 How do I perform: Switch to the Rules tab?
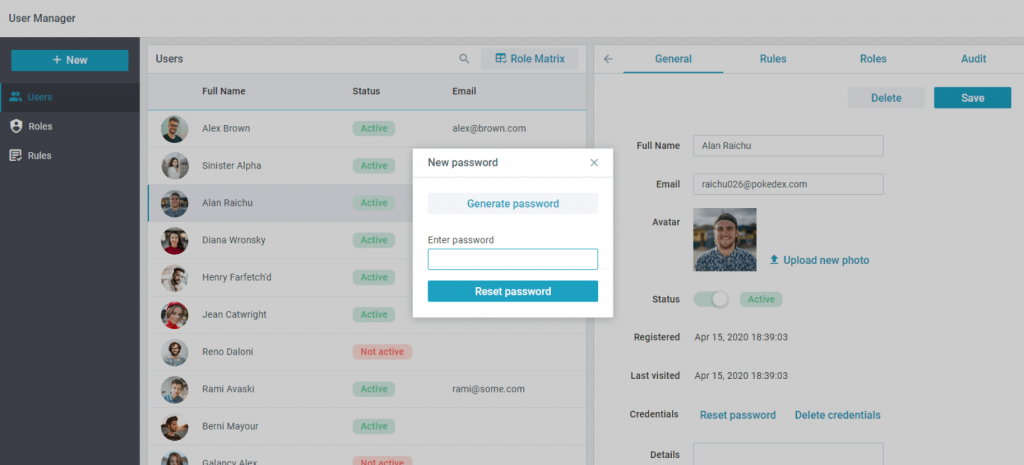click(x=772, y=59)
